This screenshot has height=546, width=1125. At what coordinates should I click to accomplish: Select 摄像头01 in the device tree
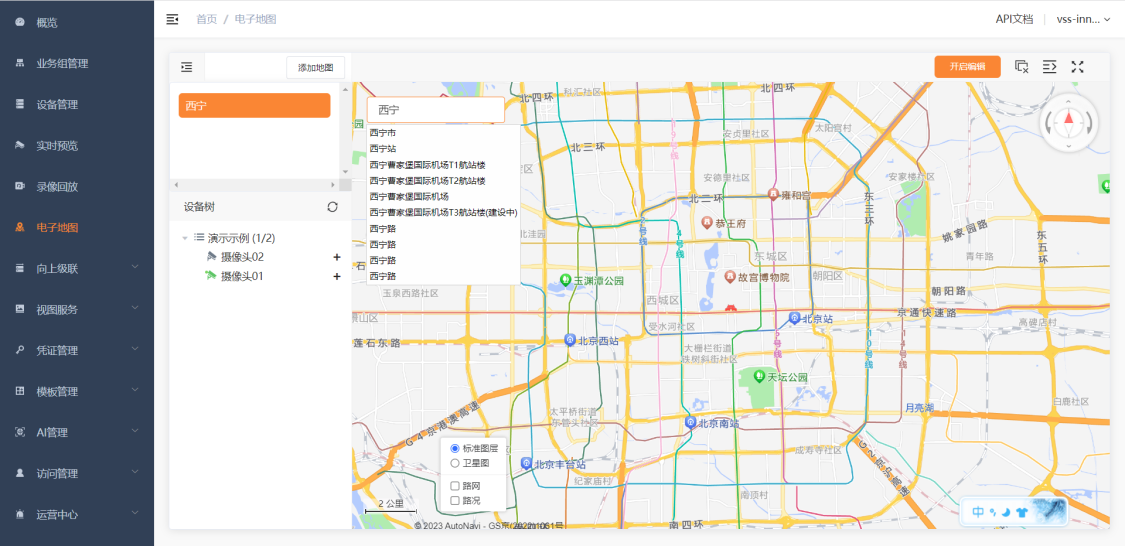(x=243, y=276)
